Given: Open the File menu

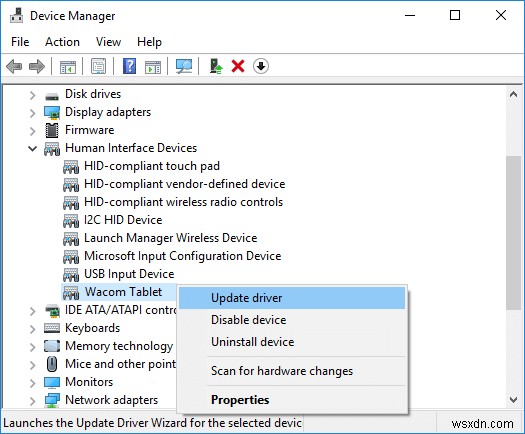Looking at the screenshot, I should point(20,42).
